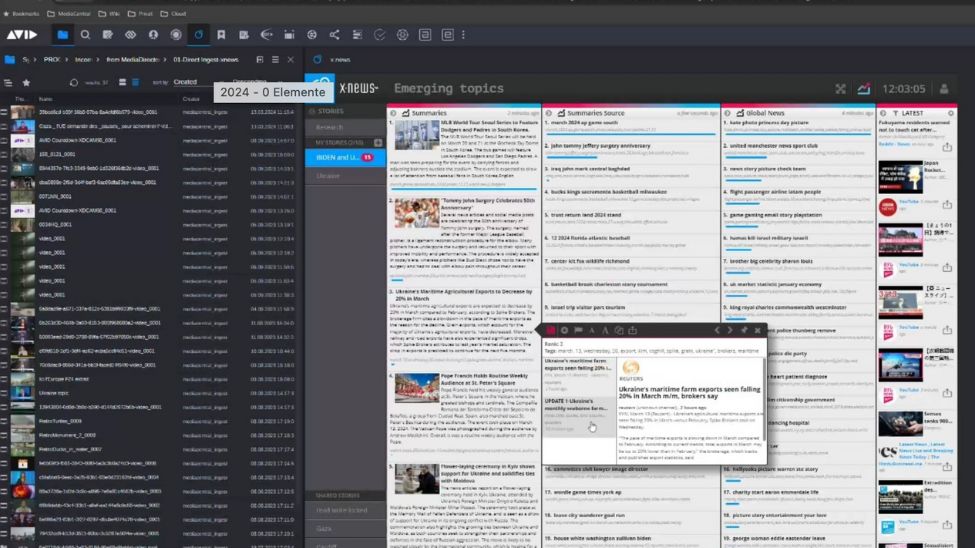Go to next item in popup toolbar
The height and width of the screenshot is (548, 975).
point(730,330)
